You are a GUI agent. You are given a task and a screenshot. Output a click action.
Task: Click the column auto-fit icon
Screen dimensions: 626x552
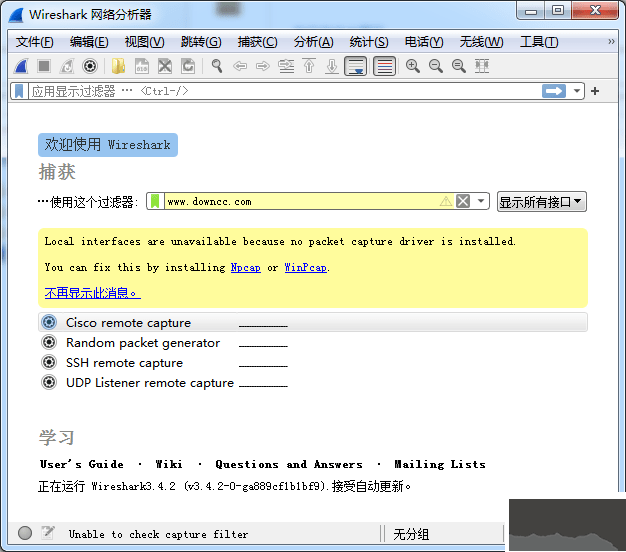click(482, 66)
